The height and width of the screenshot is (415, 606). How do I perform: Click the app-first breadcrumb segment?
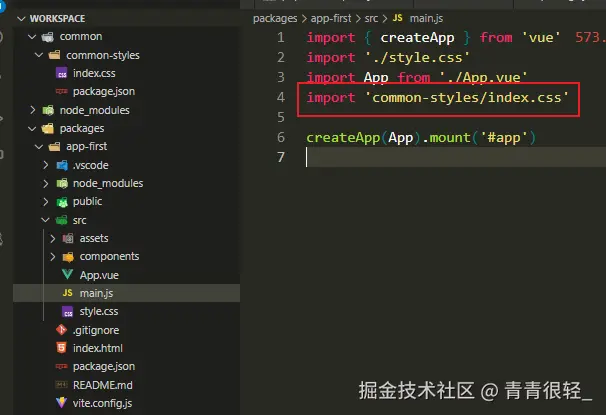331,18
